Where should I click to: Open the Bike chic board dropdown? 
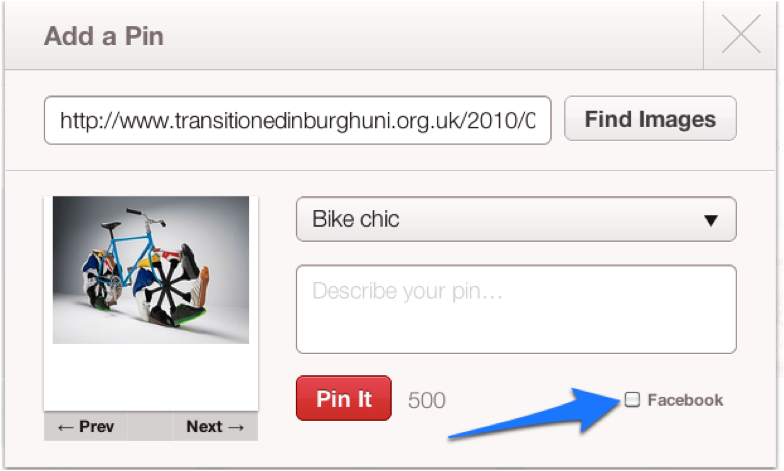click(x=516, y=220)
